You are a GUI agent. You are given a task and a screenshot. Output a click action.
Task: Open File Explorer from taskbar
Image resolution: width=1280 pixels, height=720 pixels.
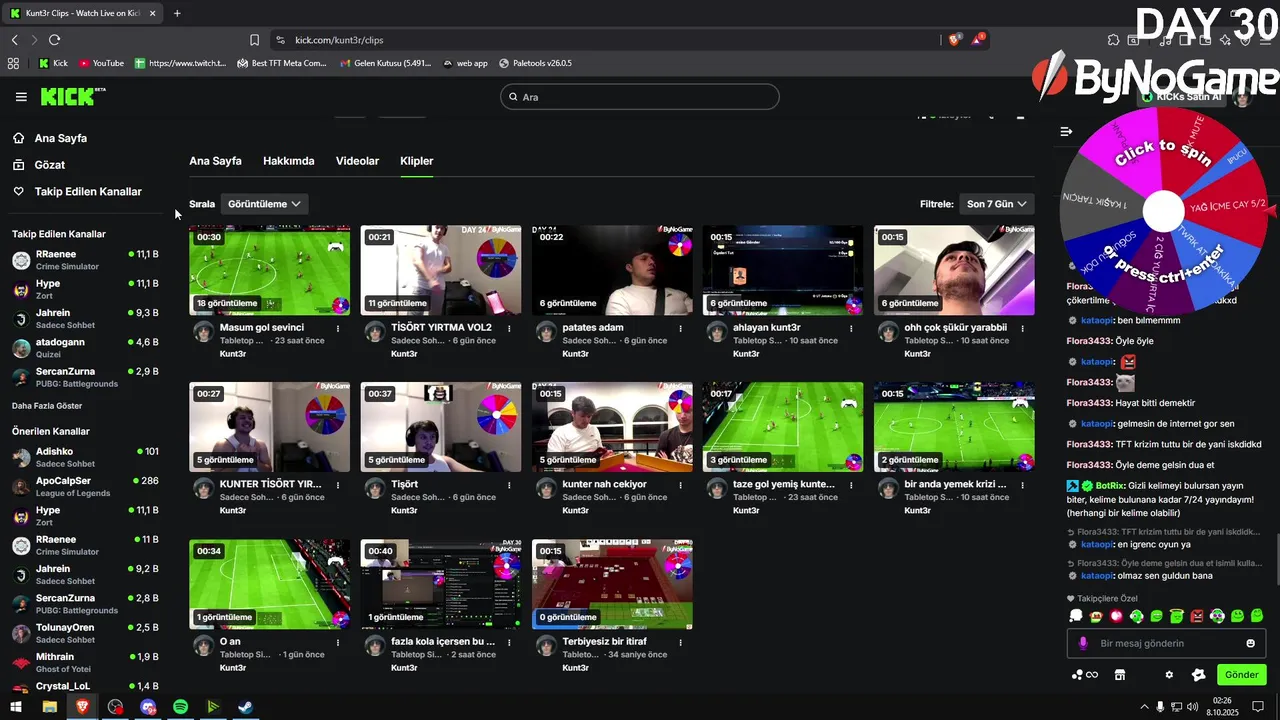tap(49, 707)
